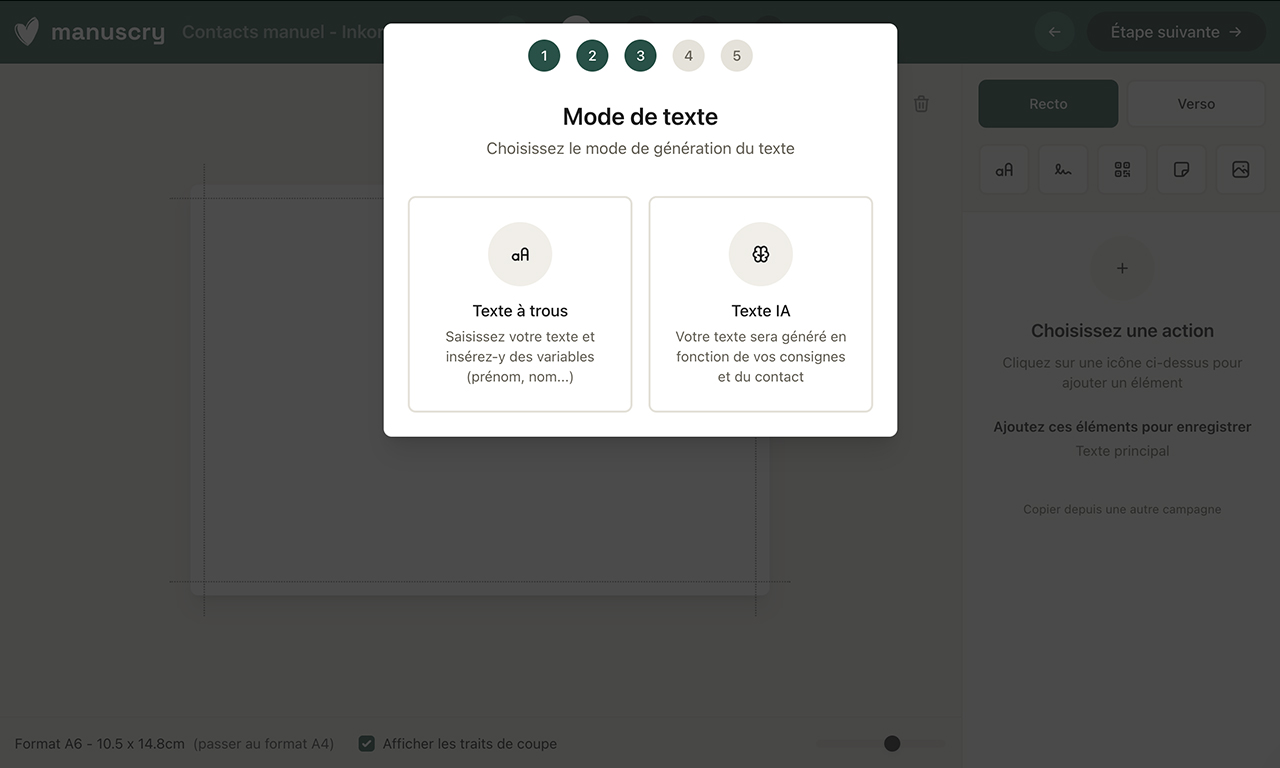
Task: Click the text tool icon in sidebar
Action: click(1004, 170)
